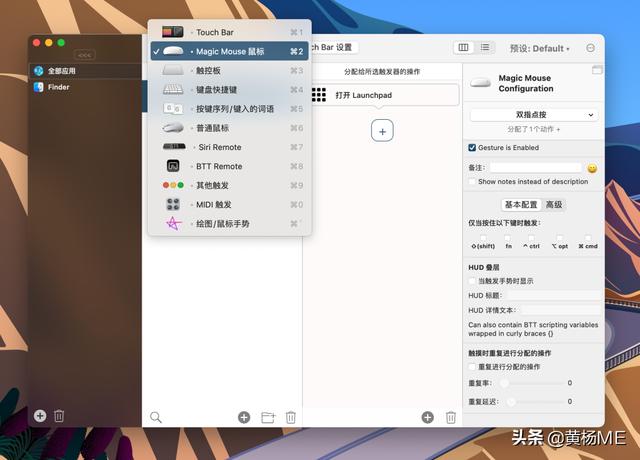640x460 pixels.
Task: Pick 键盘快捷键 from trigger menu
Action: pyautogui.click(x=229, y=90)
